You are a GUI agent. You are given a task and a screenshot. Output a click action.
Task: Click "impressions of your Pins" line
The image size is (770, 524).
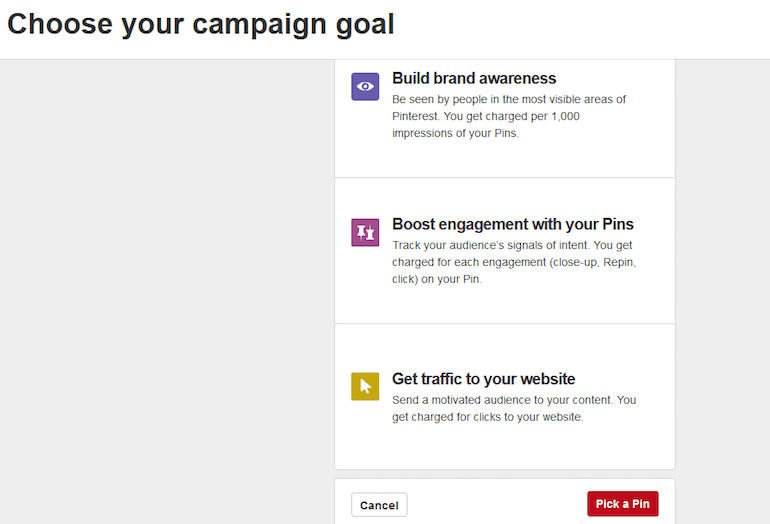click(x=455, y=134)
